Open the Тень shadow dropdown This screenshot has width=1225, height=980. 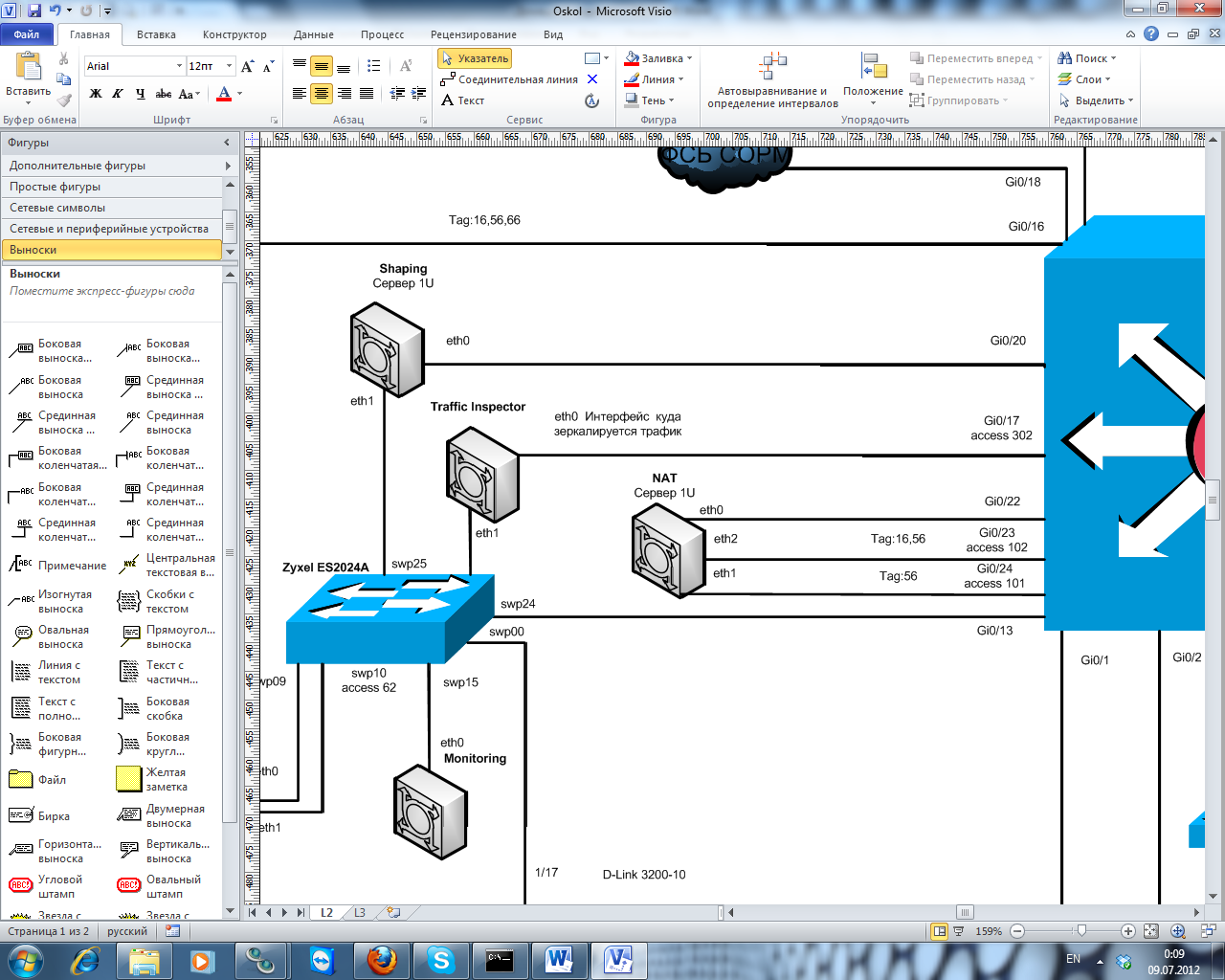pos(651,100)
